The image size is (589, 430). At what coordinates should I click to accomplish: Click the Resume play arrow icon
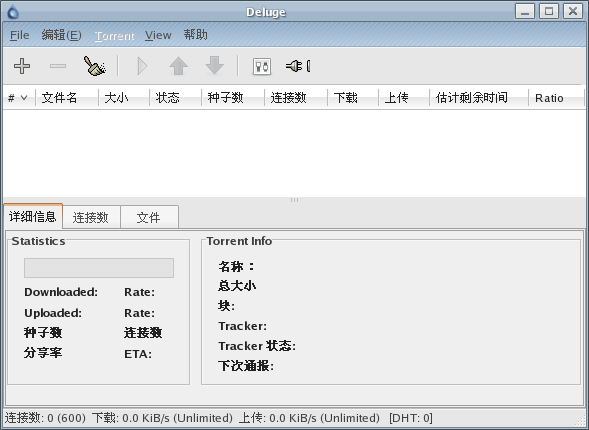click(x=142, y=66)
